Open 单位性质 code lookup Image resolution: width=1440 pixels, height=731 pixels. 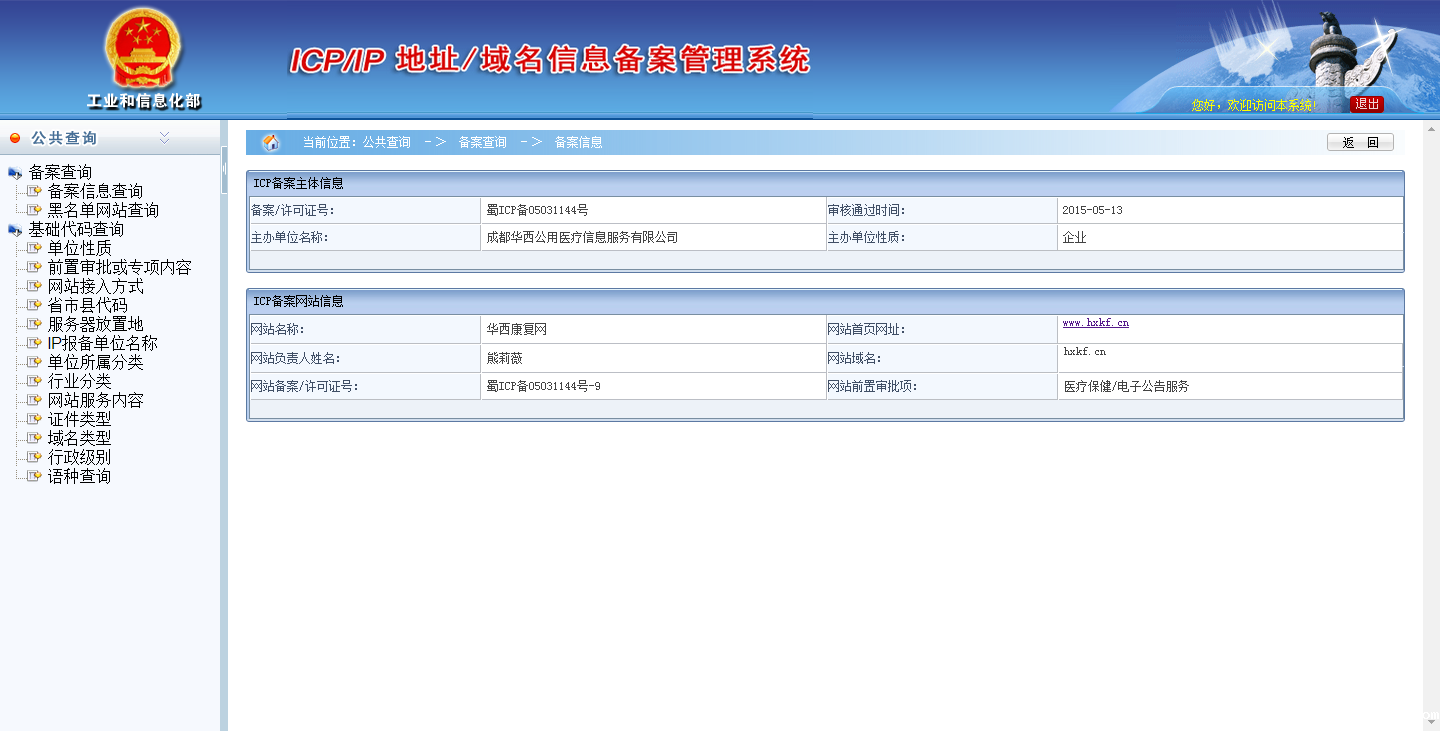80,249
